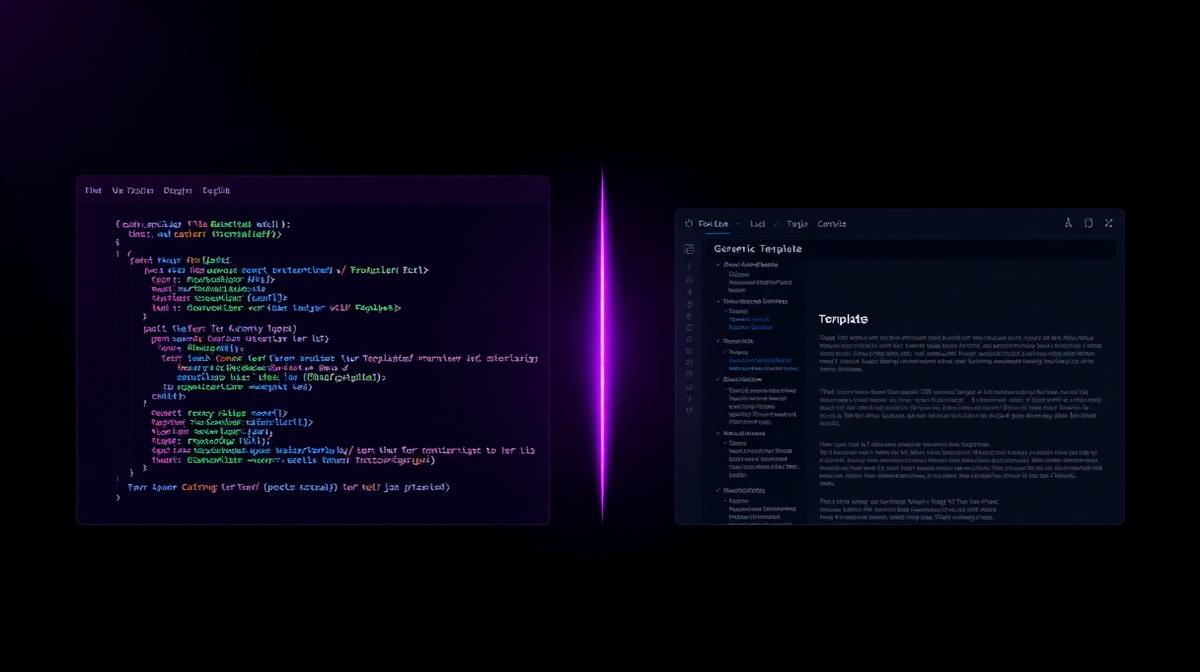Screen dimensions: 1200x672
Task: Click the copy document icon in right window header
Action: tap(1088, 224)
